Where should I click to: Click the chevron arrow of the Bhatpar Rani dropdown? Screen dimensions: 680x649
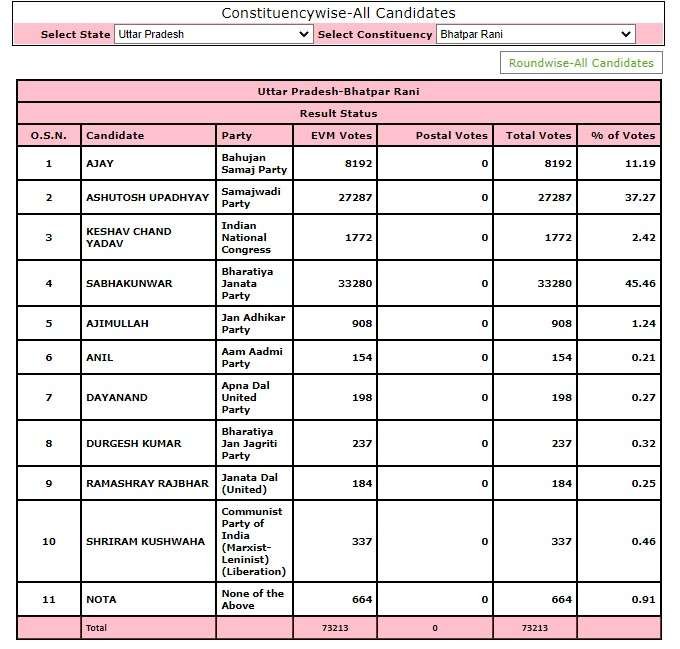(x=626, y=34)
